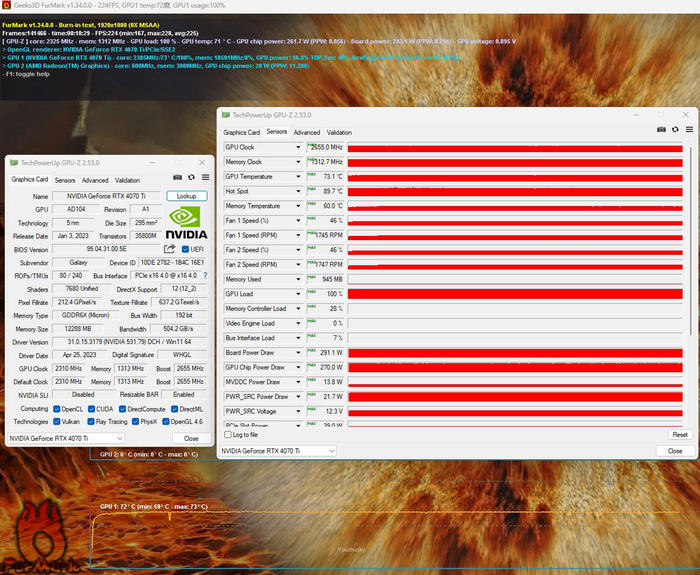The image size is (700, 575).
Task: Select Advanced tab in Sensors window
Action: (x=307, y=133)
